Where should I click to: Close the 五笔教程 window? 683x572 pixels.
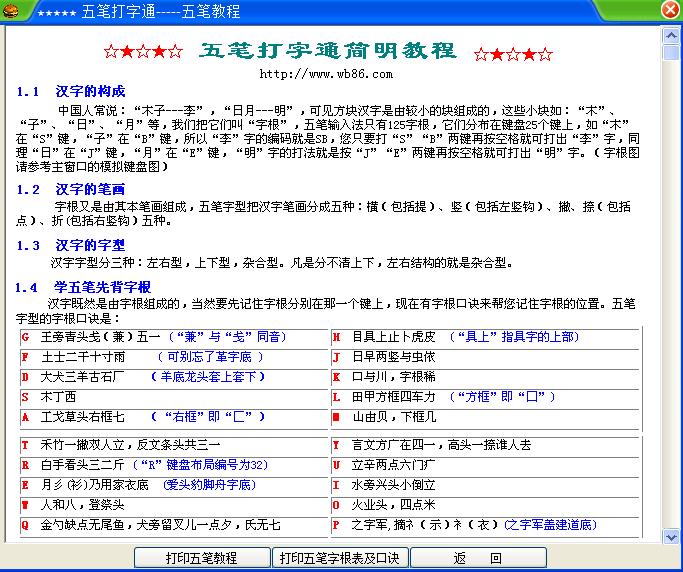click(671, 10)
